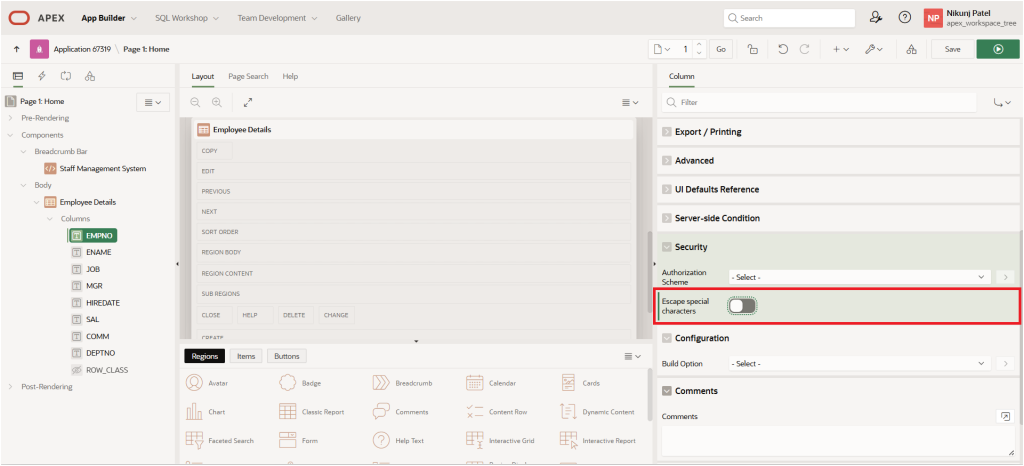The height and width of the screenshot is (466, 1024).
Task: Open the Authorization Scheme dropdown
Action: click(x=858, y=276)
